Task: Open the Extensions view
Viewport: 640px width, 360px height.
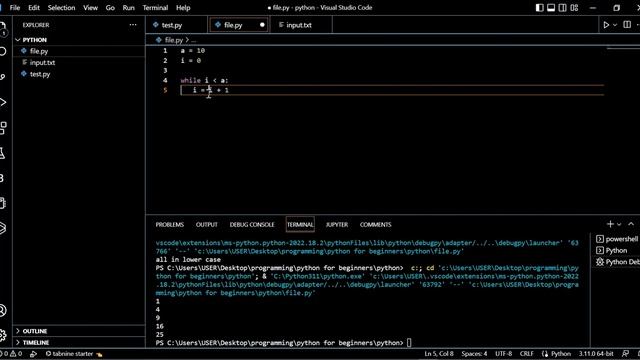Action: point(3,128)
